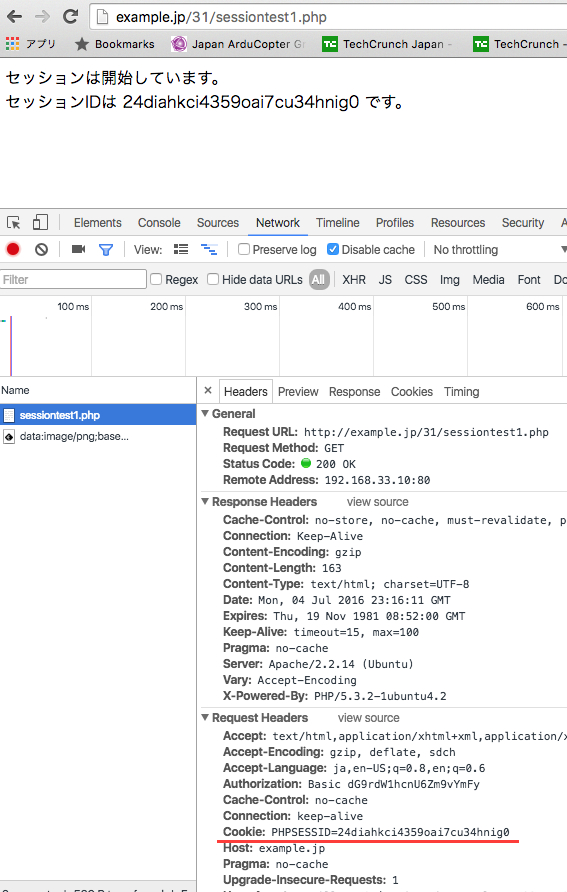Image resolution: width=567 pixels, height=892 pixels.
Task: Reload the page with refresh icon
Action: tap(71, 16)
